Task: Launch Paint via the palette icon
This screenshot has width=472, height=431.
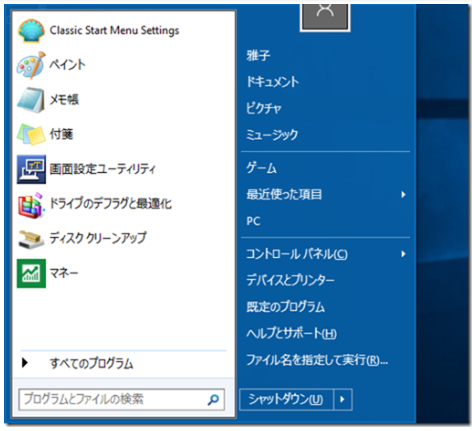Action: 31,65
